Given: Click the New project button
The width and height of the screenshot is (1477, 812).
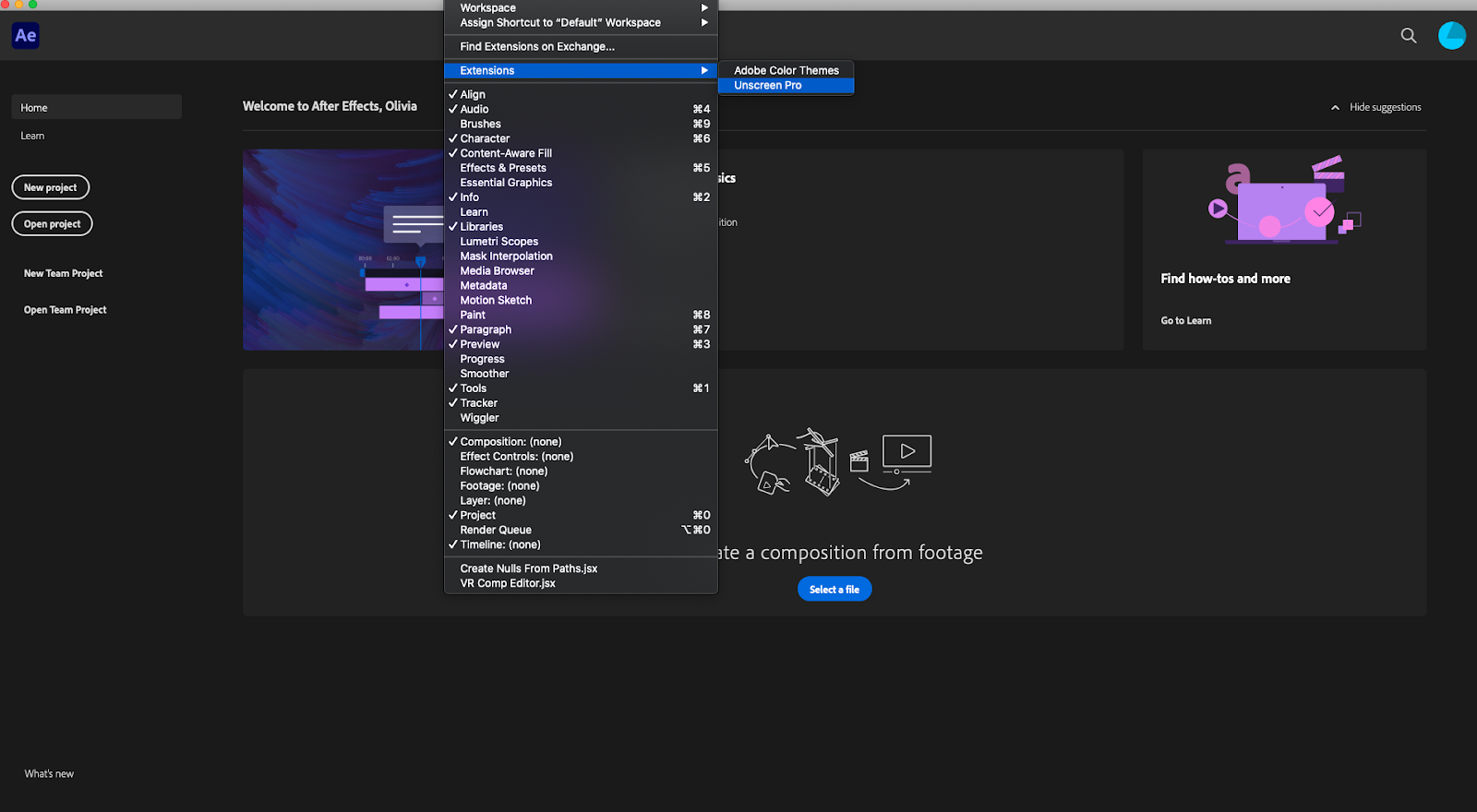Looking at the screenshot, I should pyautogui.click(x=51, y=187).
